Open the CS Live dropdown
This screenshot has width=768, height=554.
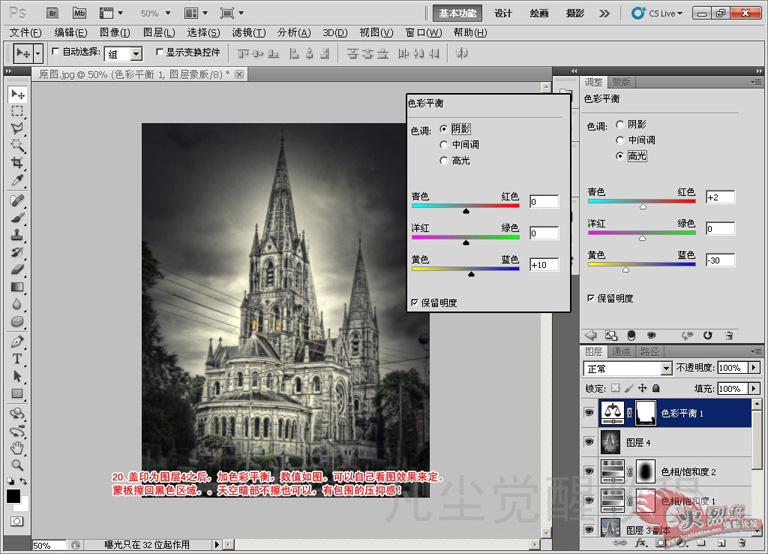pos(657,13)
